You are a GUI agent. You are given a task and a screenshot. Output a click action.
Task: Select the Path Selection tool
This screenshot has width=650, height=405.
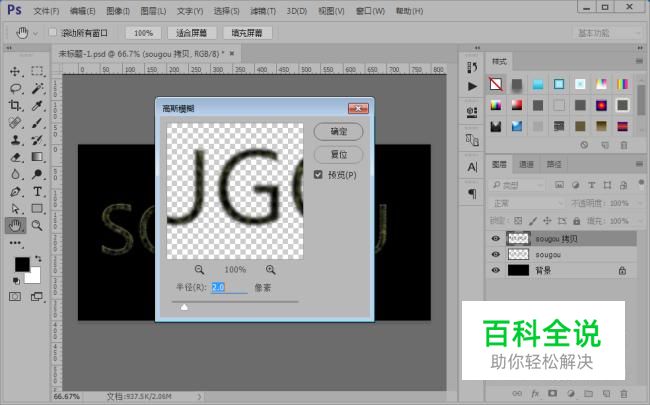pyautogui.click(x=15, y=209)
